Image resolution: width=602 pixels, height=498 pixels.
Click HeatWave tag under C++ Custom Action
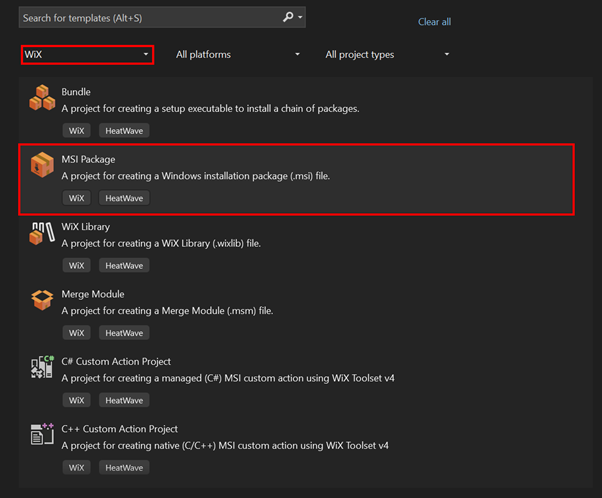(x=124, y=468)
